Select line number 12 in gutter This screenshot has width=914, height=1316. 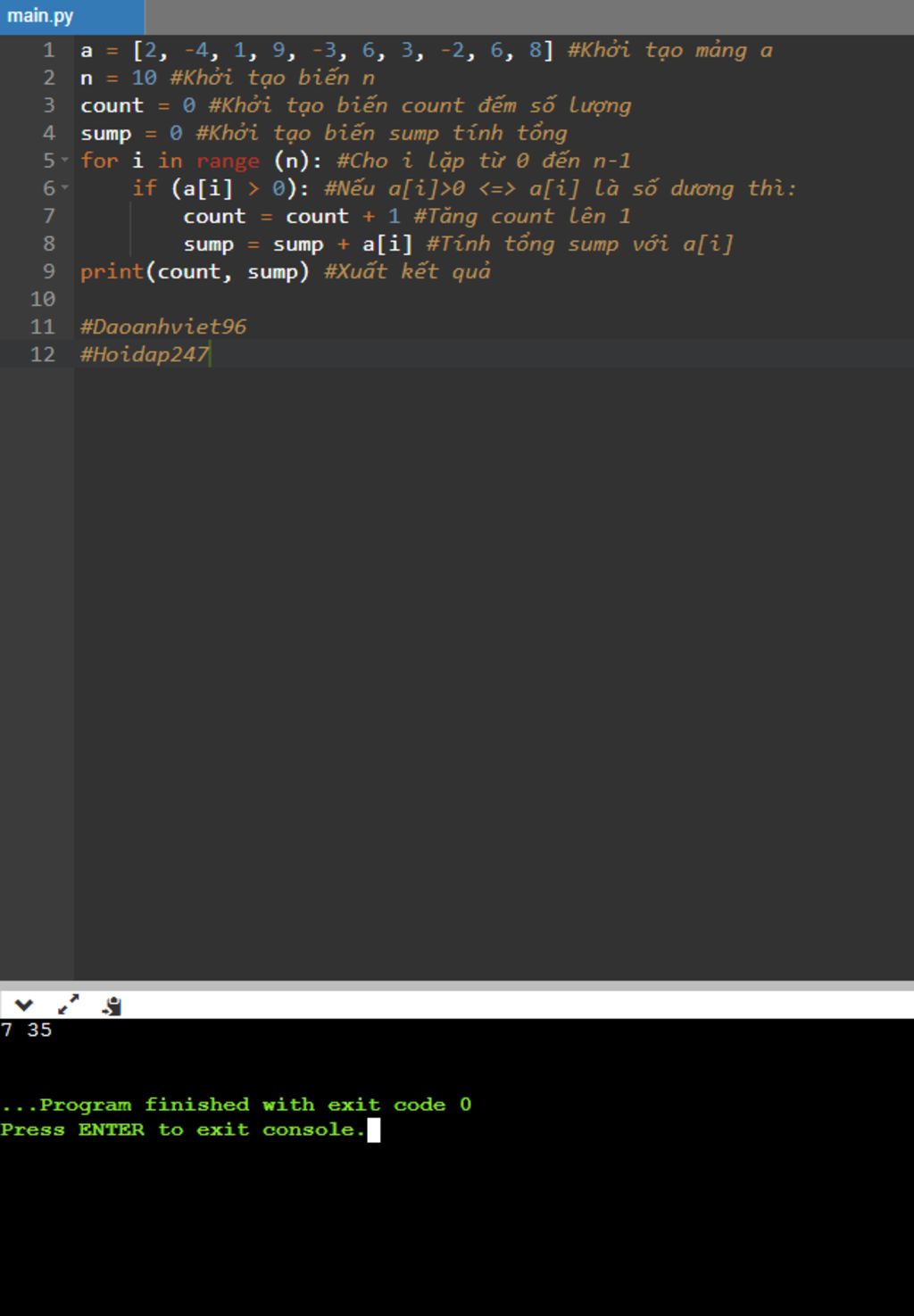click(43, 355)
